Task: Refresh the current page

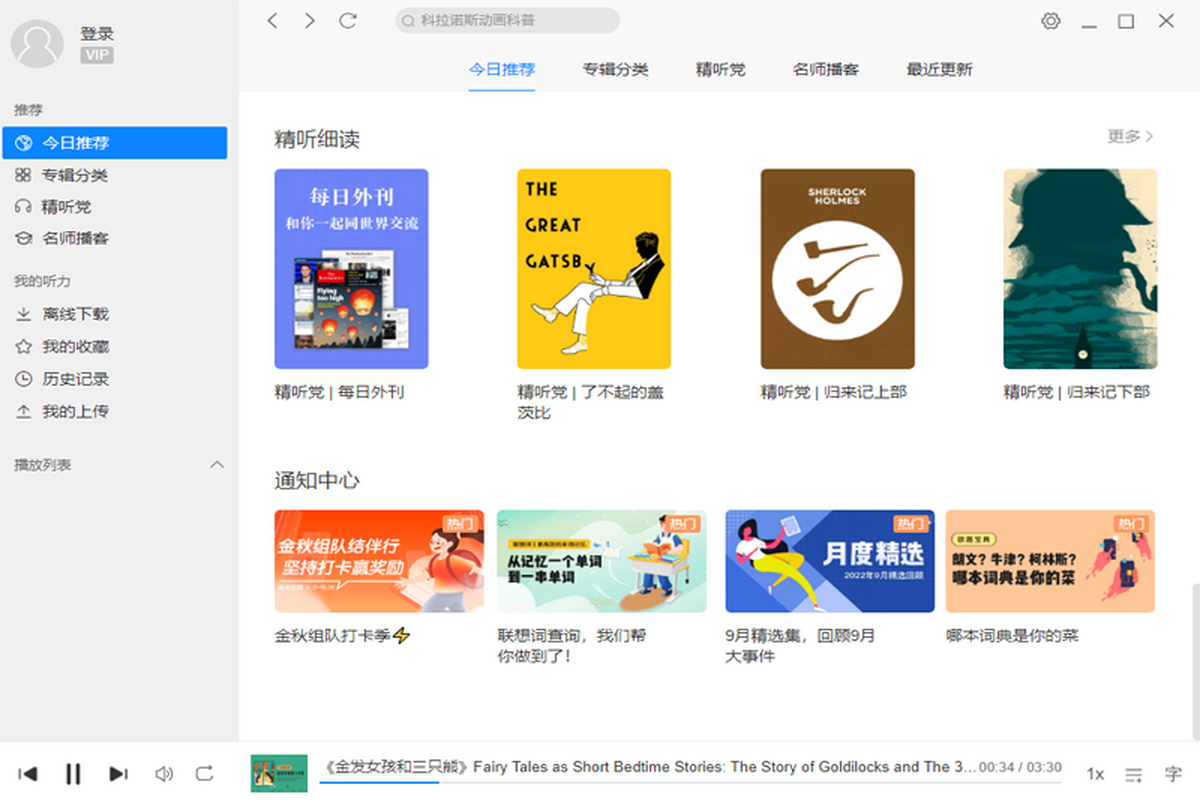Action: [x=348, y=21]
